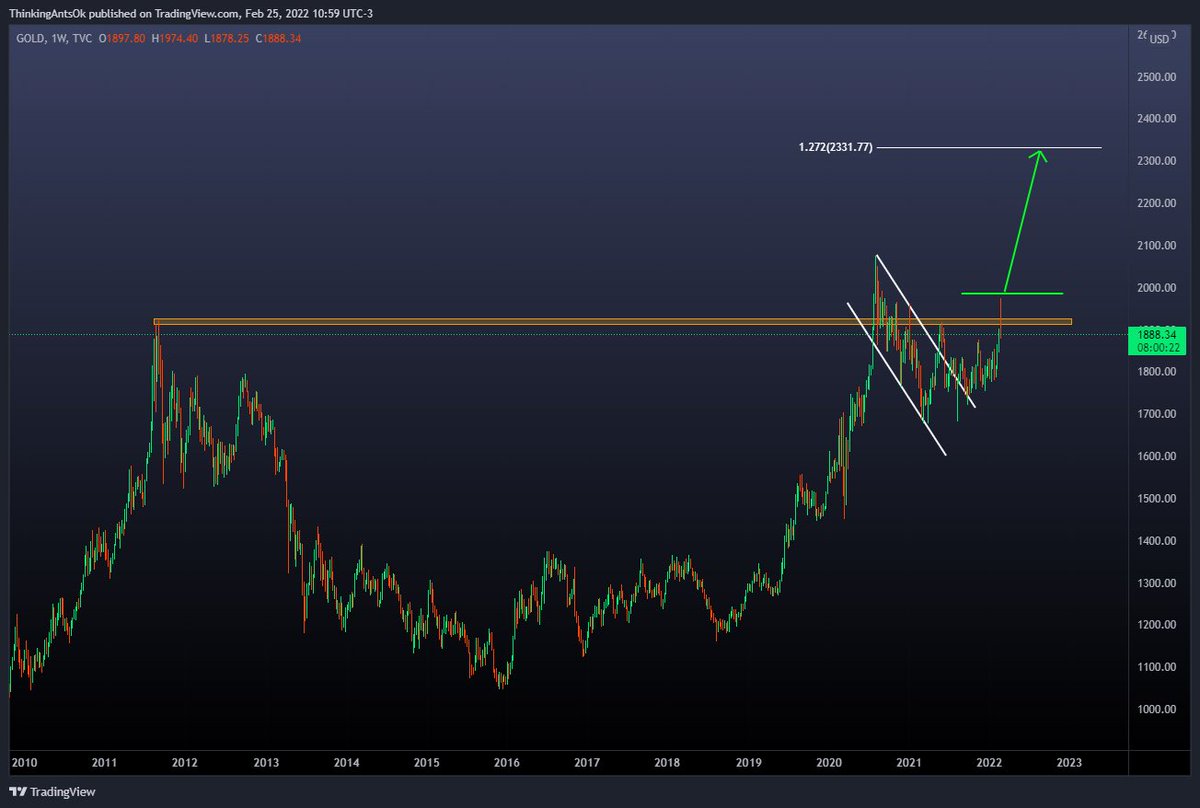
Task: Click the 2200.00 price axis label
Action: click(1155, 203)
